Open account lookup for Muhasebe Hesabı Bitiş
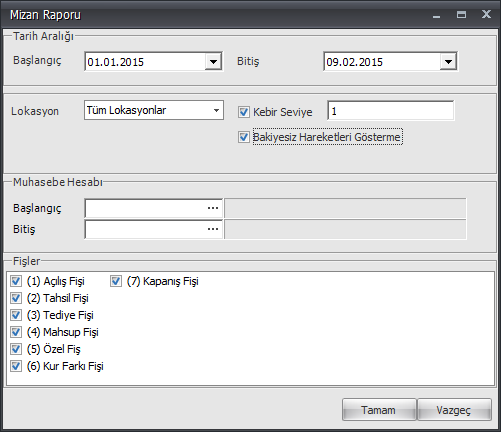 click(213, 229)
